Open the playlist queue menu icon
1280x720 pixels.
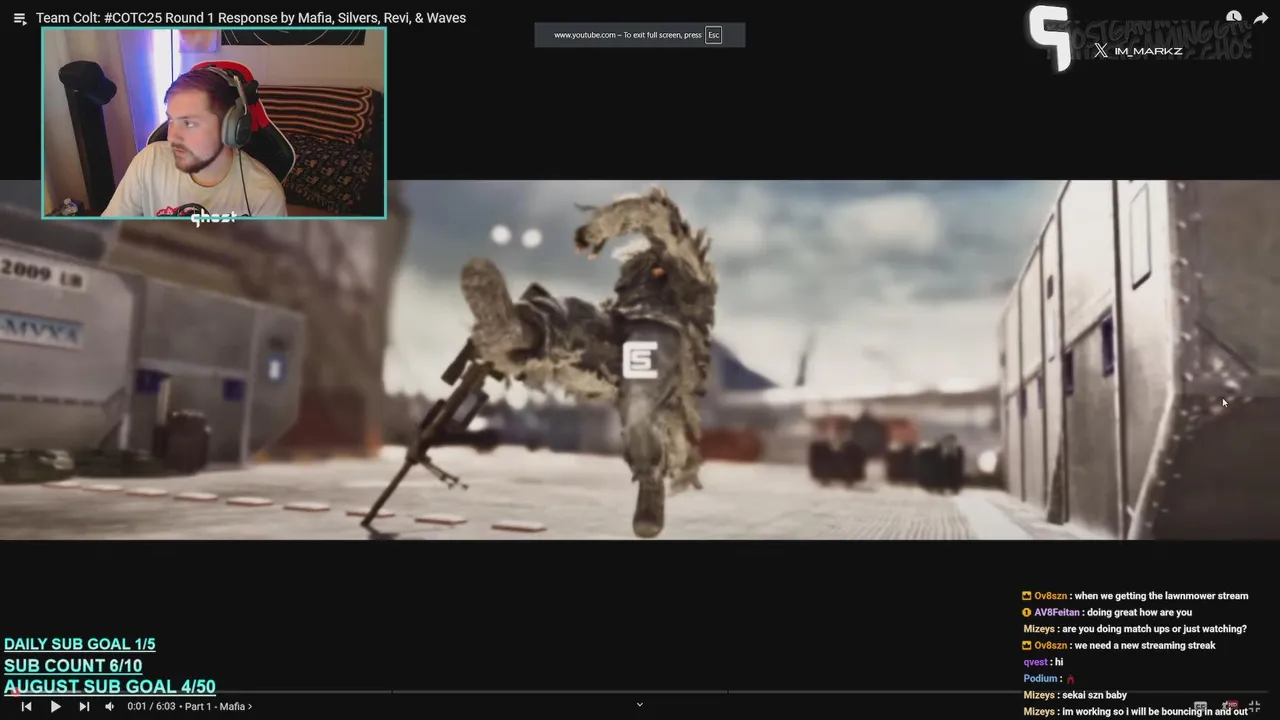point(20,18)
